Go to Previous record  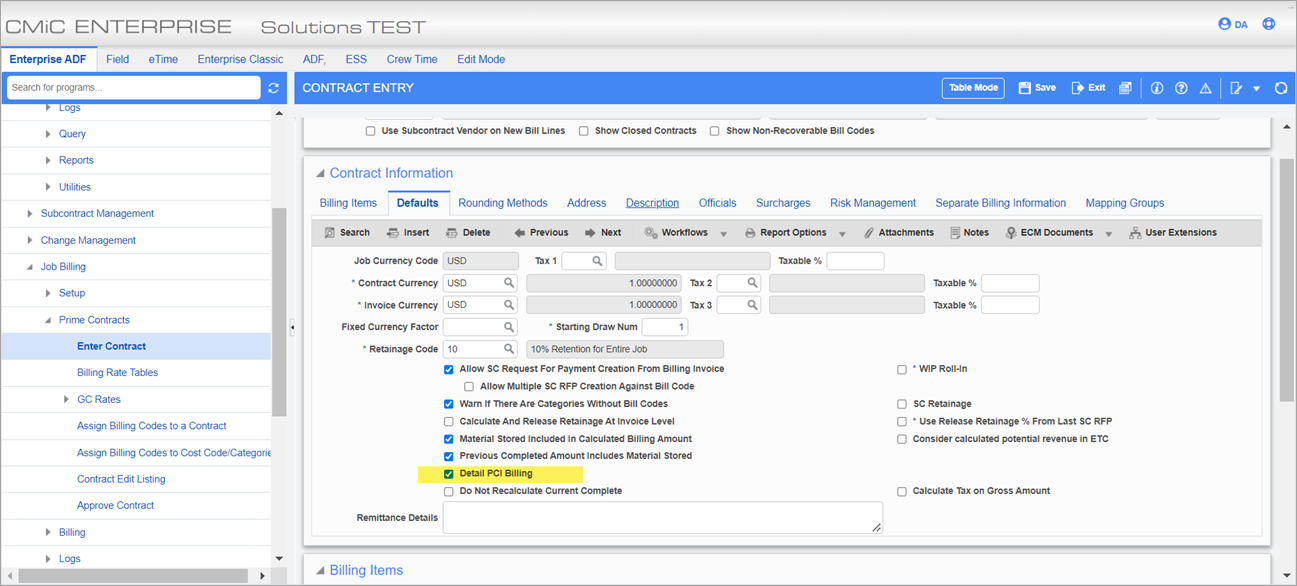pos(540,232)
